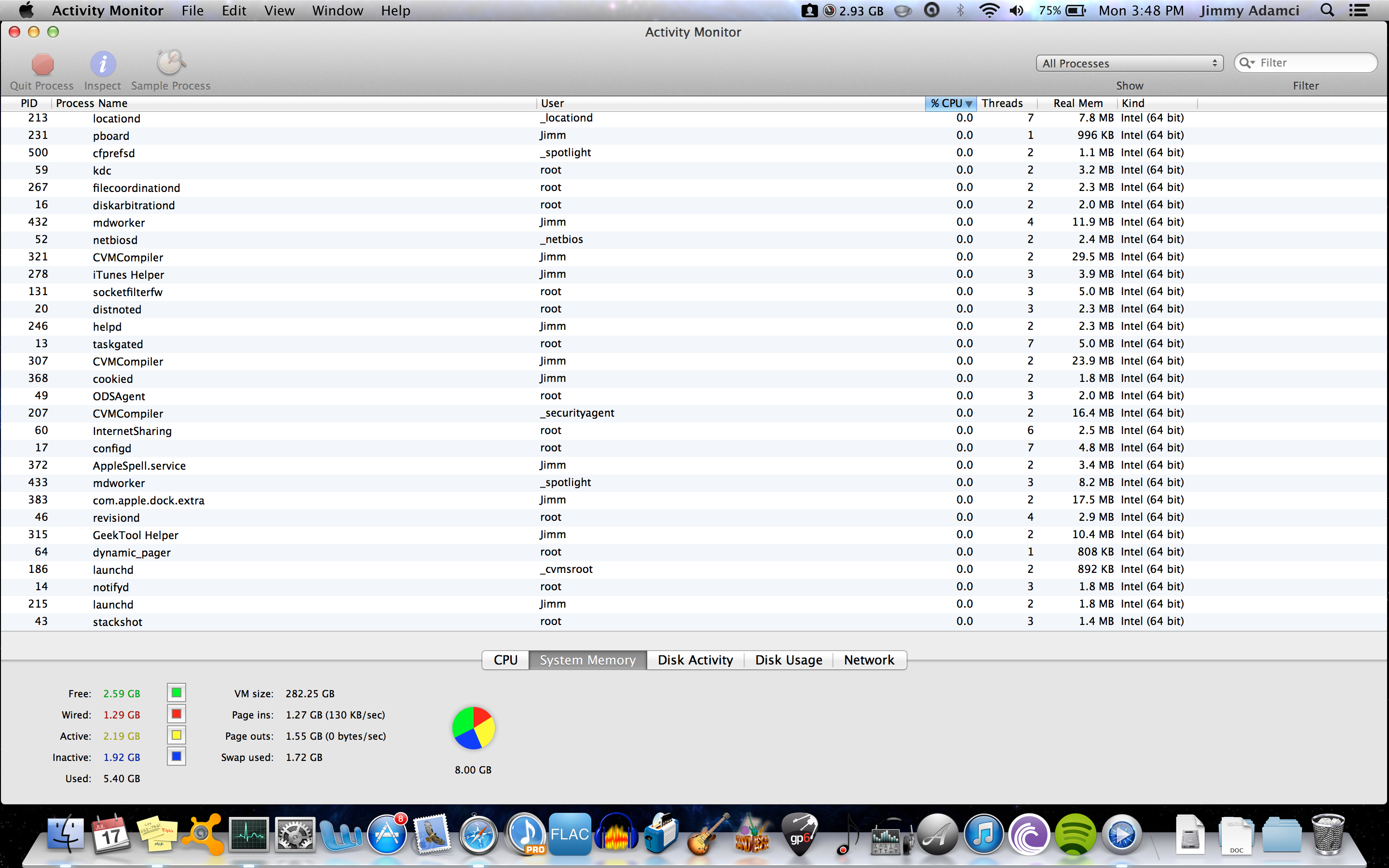Select the GeekTool Helper process row
The height and width of the screenshot is (868, 1389).
[694, 534]
